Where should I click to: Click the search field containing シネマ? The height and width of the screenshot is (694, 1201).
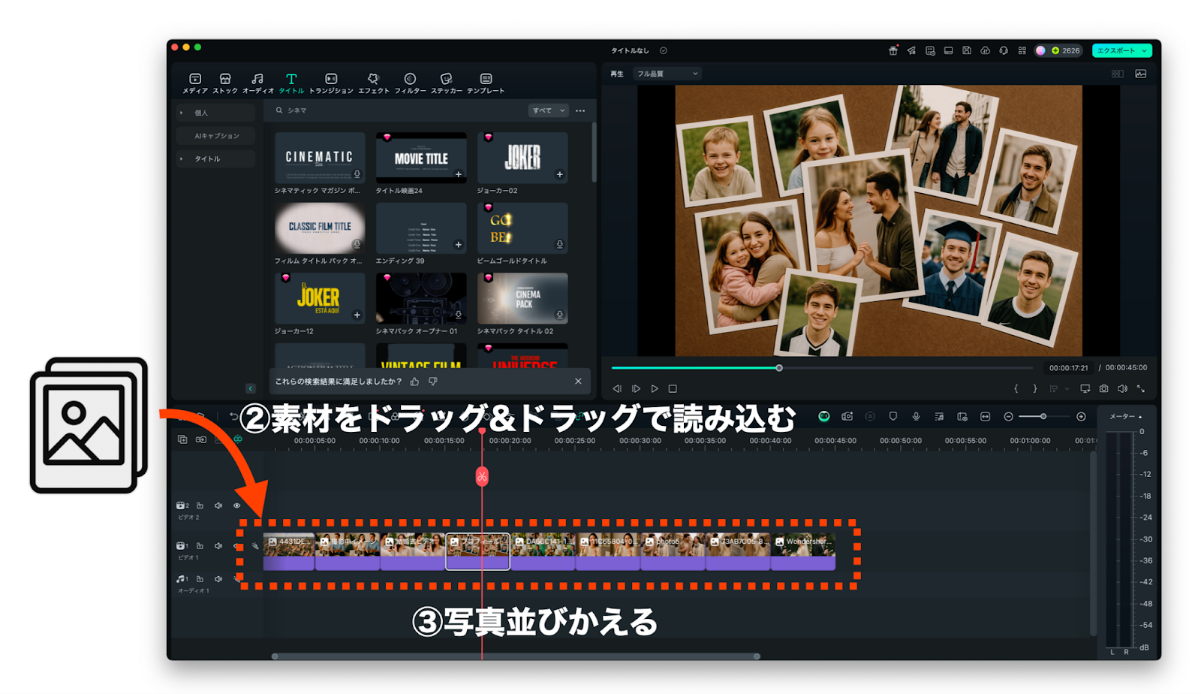(x=397, y=110)
